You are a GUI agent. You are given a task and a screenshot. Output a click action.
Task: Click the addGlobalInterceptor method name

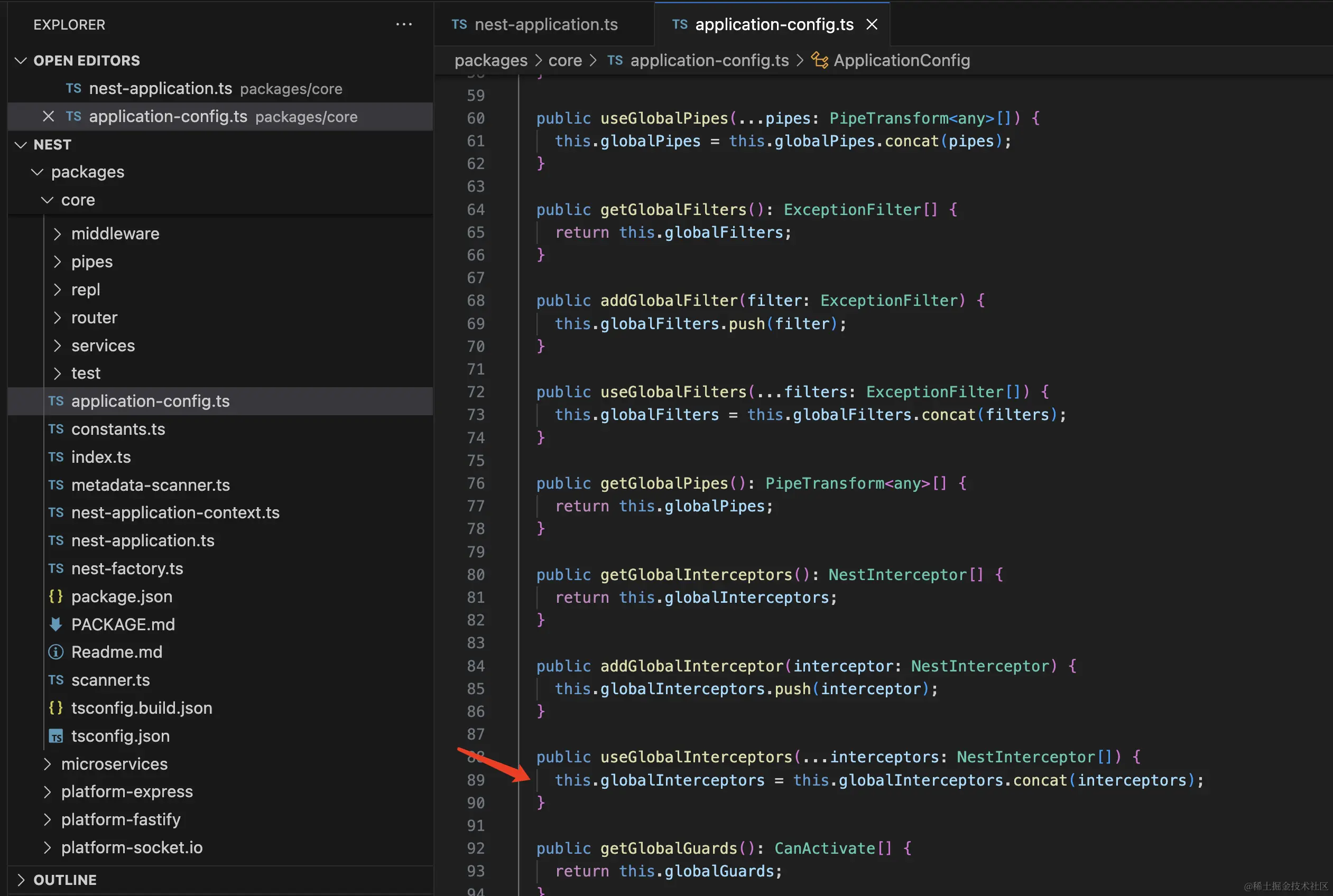coord(692,666)
